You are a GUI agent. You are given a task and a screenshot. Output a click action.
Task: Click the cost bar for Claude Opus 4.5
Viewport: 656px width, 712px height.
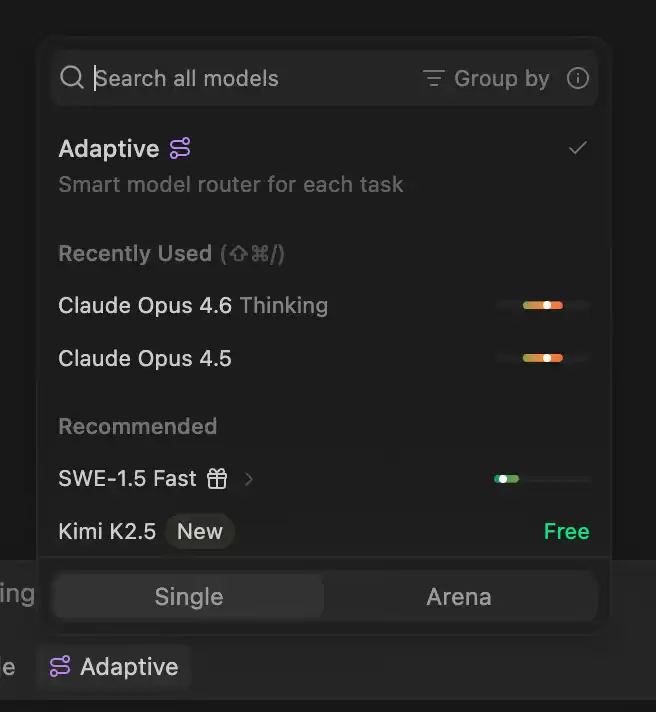[543, 358]
